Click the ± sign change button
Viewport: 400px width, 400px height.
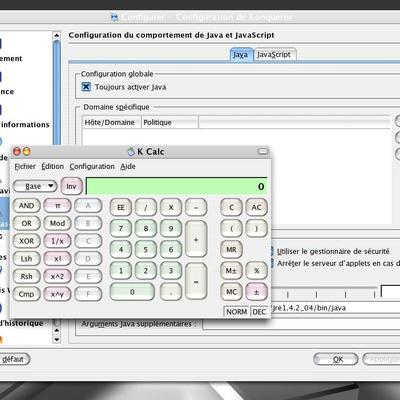pyautogui.click(x=256, y=292)
